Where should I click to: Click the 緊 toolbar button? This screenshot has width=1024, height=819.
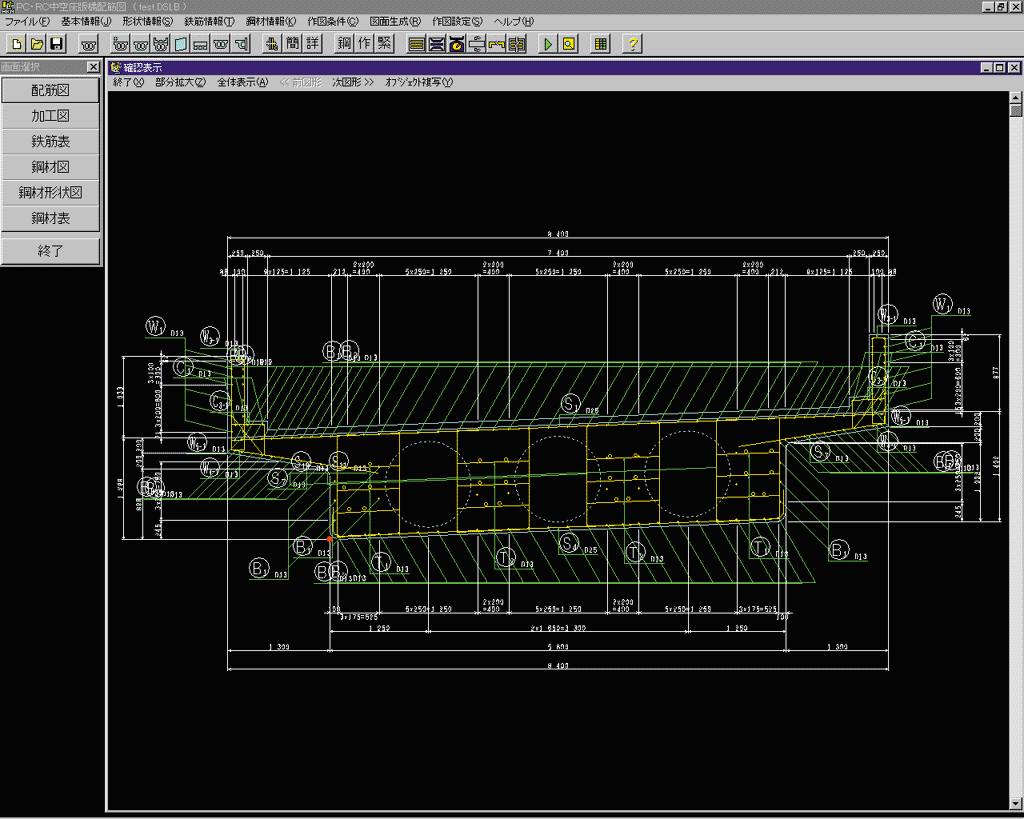click(386, 44)
